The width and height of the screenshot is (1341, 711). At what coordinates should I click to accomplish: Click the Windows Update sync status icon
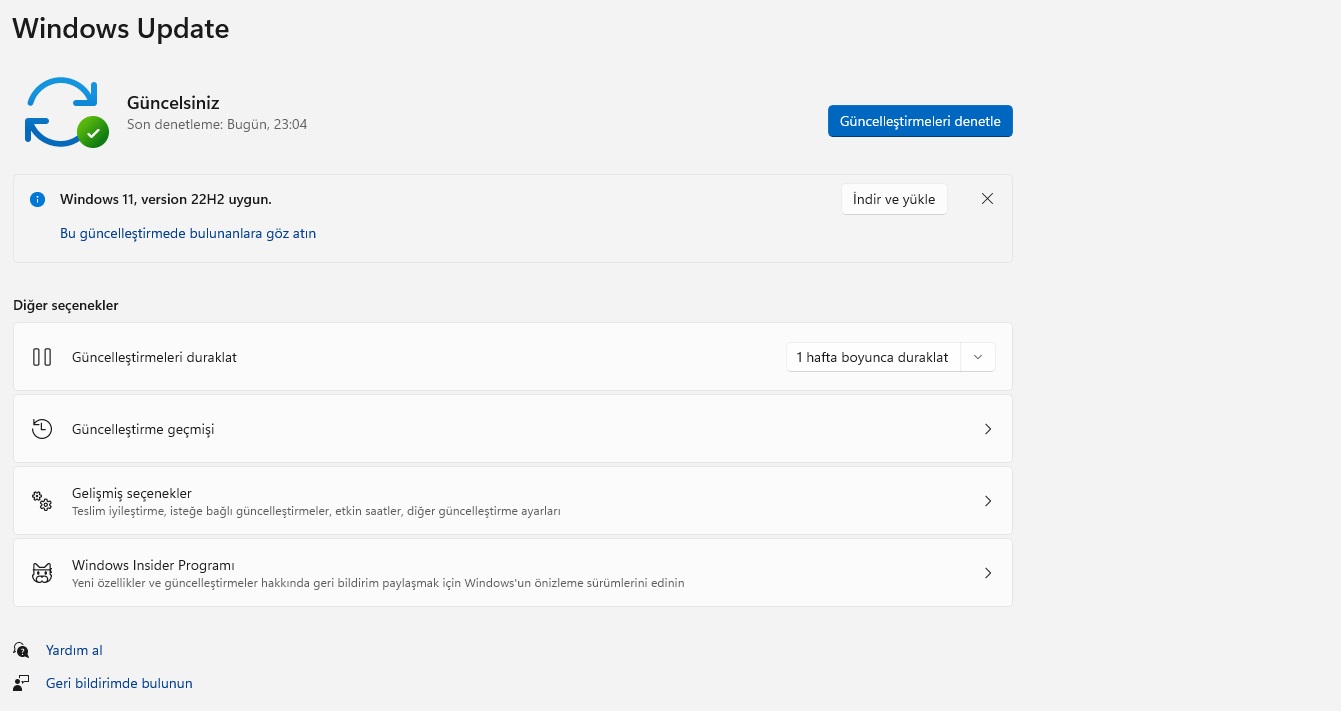[x=66, y=112]
